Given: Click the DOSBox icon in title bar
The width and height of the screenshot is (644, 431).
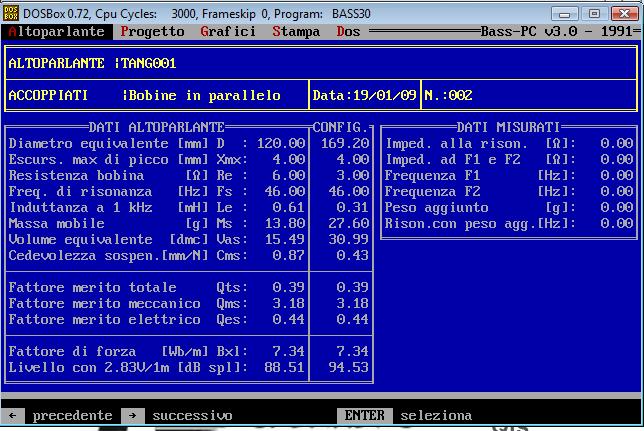Looking at the screenshot, I should [11, 13].
